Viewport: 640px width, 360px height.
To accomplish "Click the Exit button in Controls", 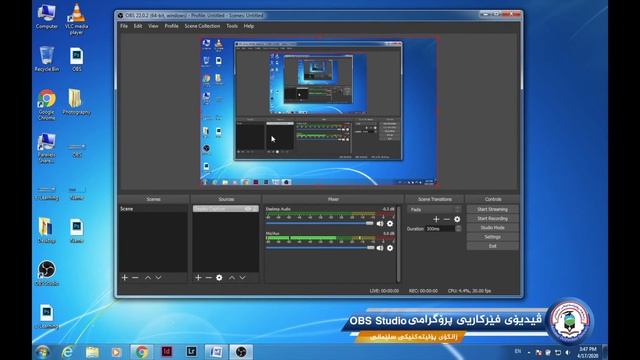I will 493,246.
